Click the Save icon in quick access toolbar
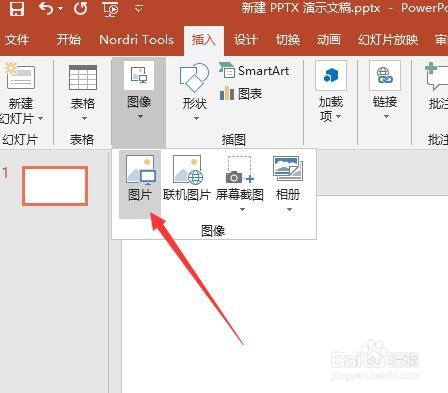 17,8
